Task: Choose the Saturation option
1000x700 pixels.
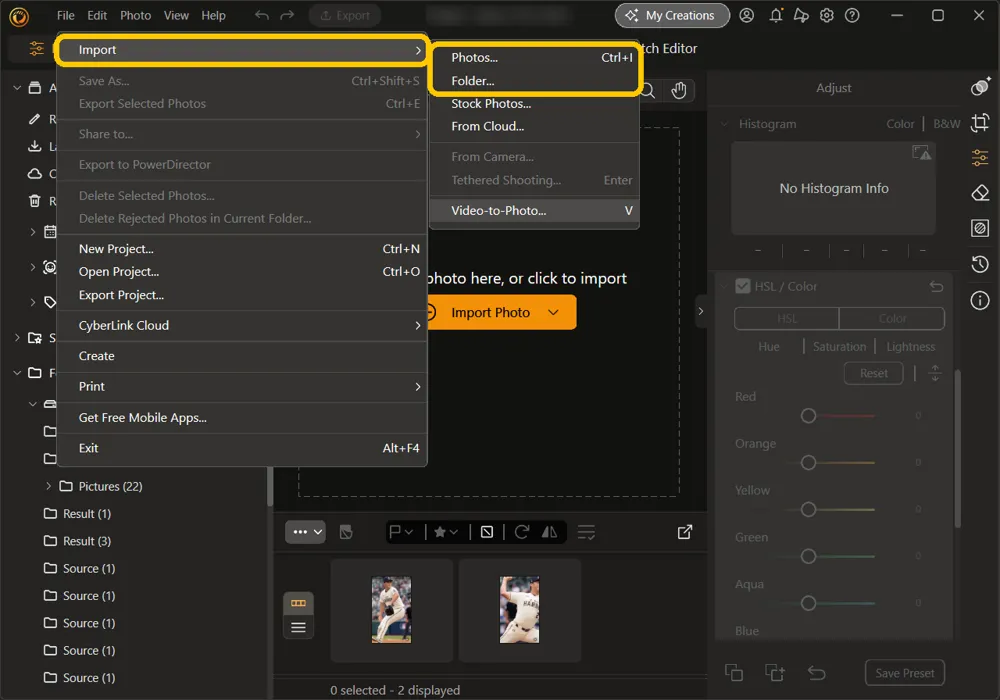Action: (839, 346)
